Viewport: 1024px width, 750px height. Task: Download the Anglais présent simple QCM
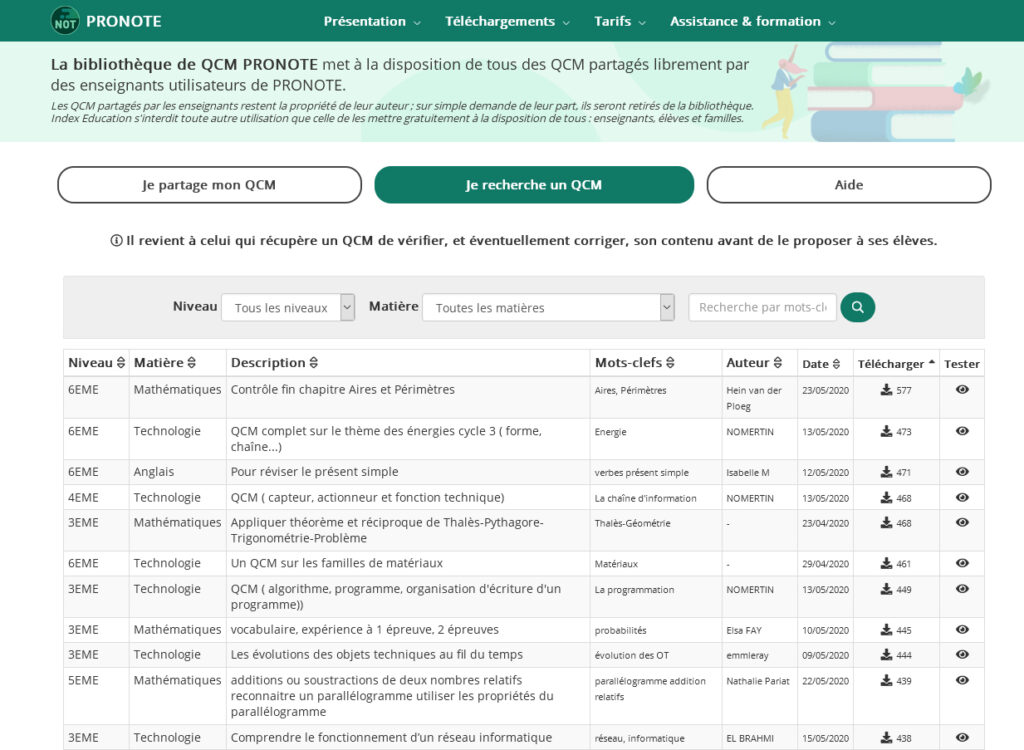pos(886,472)
